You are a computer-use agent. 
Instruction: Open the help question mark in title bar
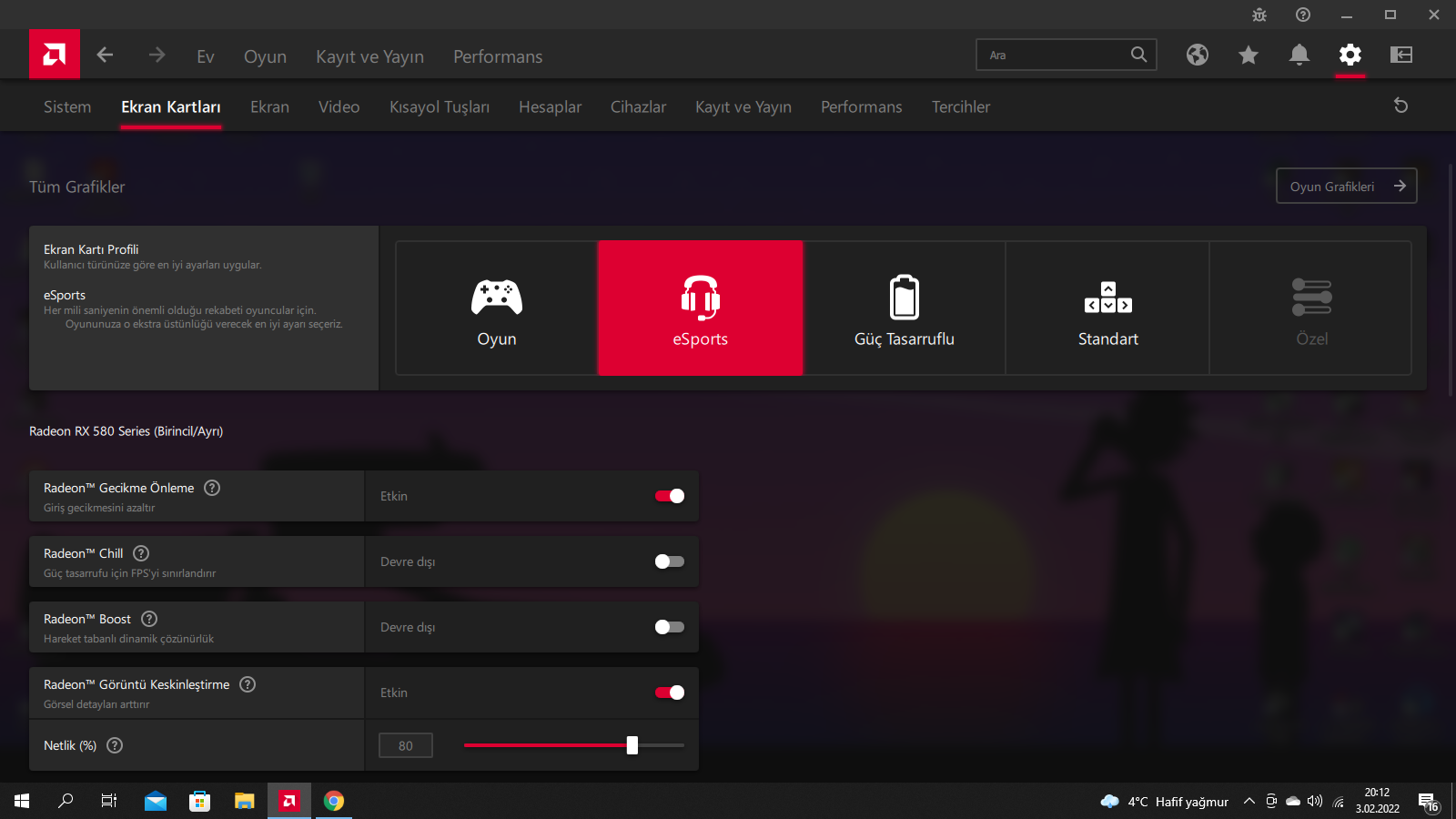(x=1303, y=15)
